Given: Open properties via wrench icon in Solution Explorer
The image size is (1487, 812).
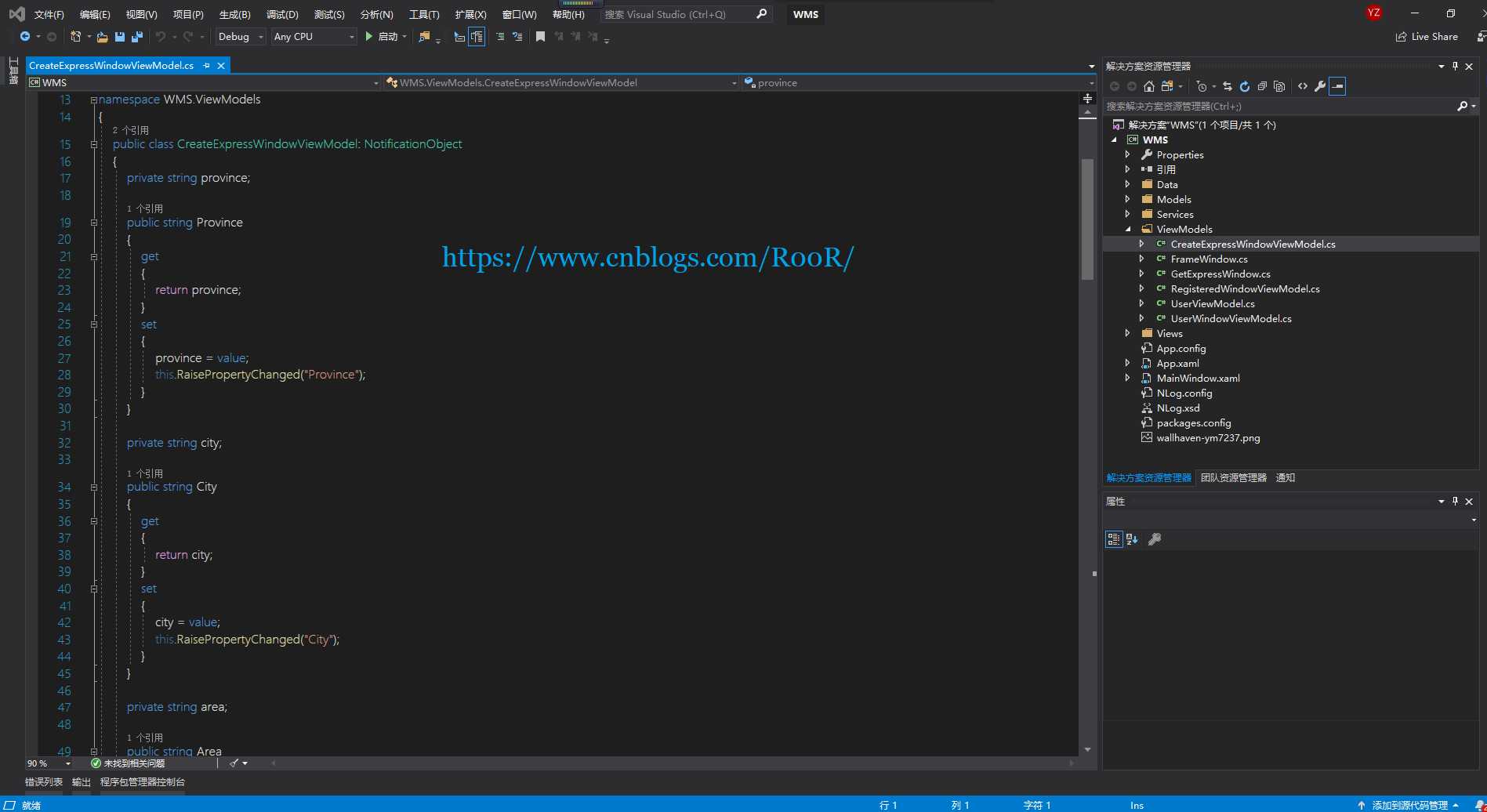Looking at the screenshot, I should tap(1320, 86).
